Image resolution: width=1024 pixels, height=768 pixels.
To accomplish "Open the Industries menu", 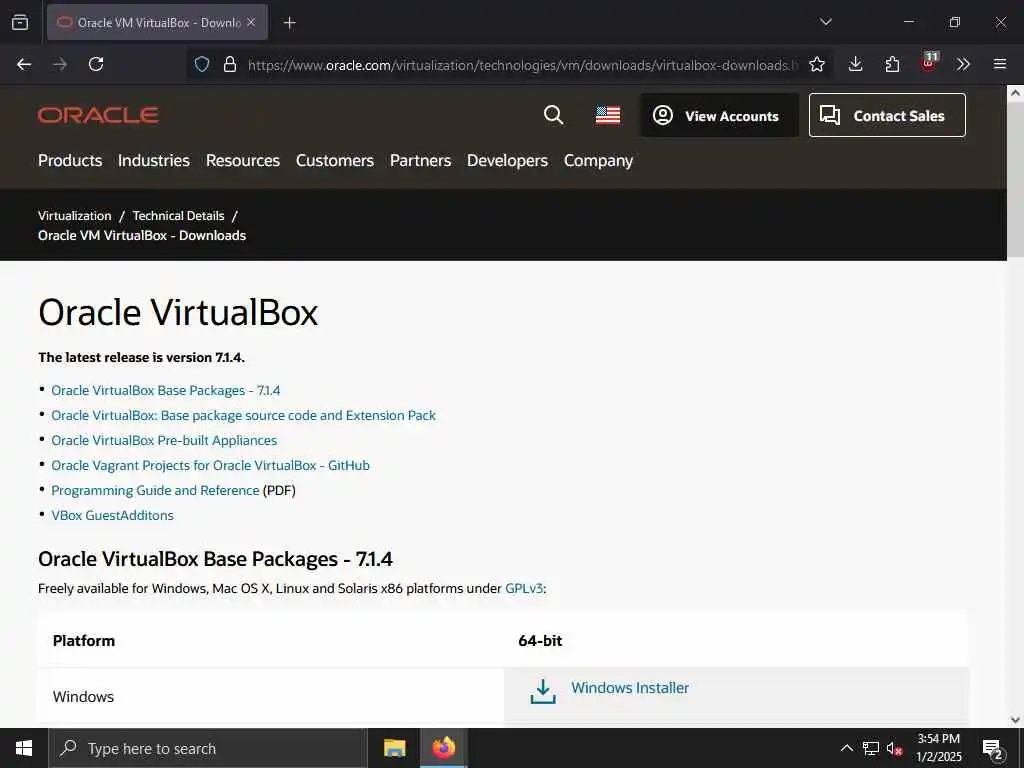I will pyautogui.click(x=153, y=161).
